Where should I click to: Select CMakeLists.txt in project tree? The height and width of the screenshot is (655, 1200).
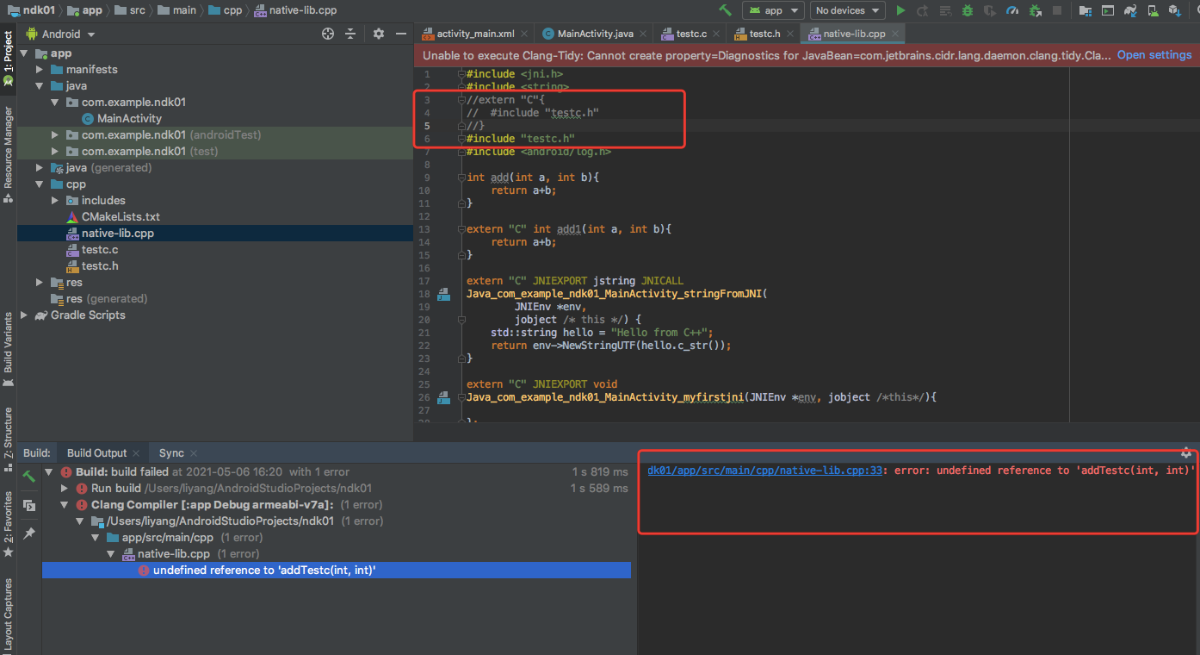120,217
